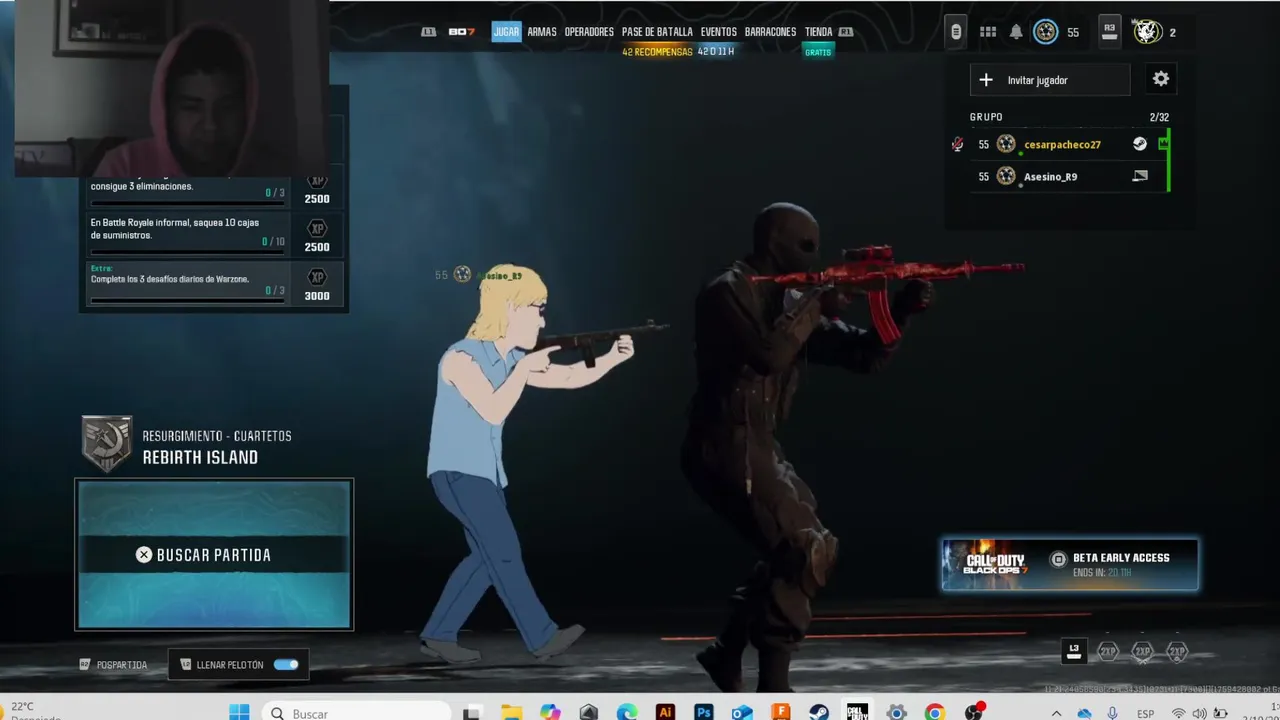
Task: Select RESURGIMIENTO - CUARTETOS mode title
Action: 217,436
